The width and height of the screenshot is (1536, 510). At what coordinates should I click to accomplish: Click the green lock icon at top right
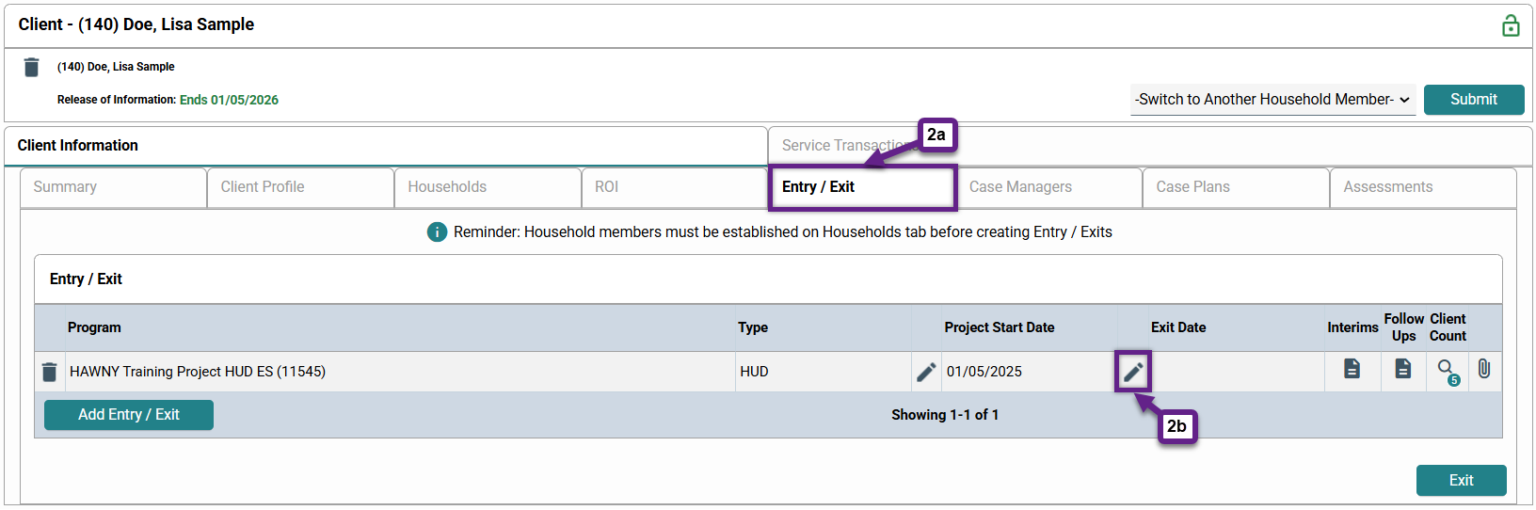(1510, 26)
